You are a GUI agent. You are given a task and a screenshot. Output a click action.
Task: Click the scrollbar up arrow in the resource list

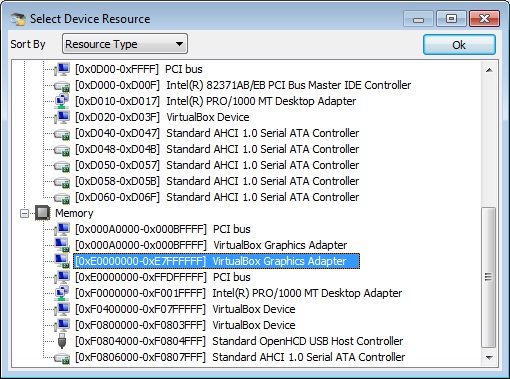click(489, 70)
